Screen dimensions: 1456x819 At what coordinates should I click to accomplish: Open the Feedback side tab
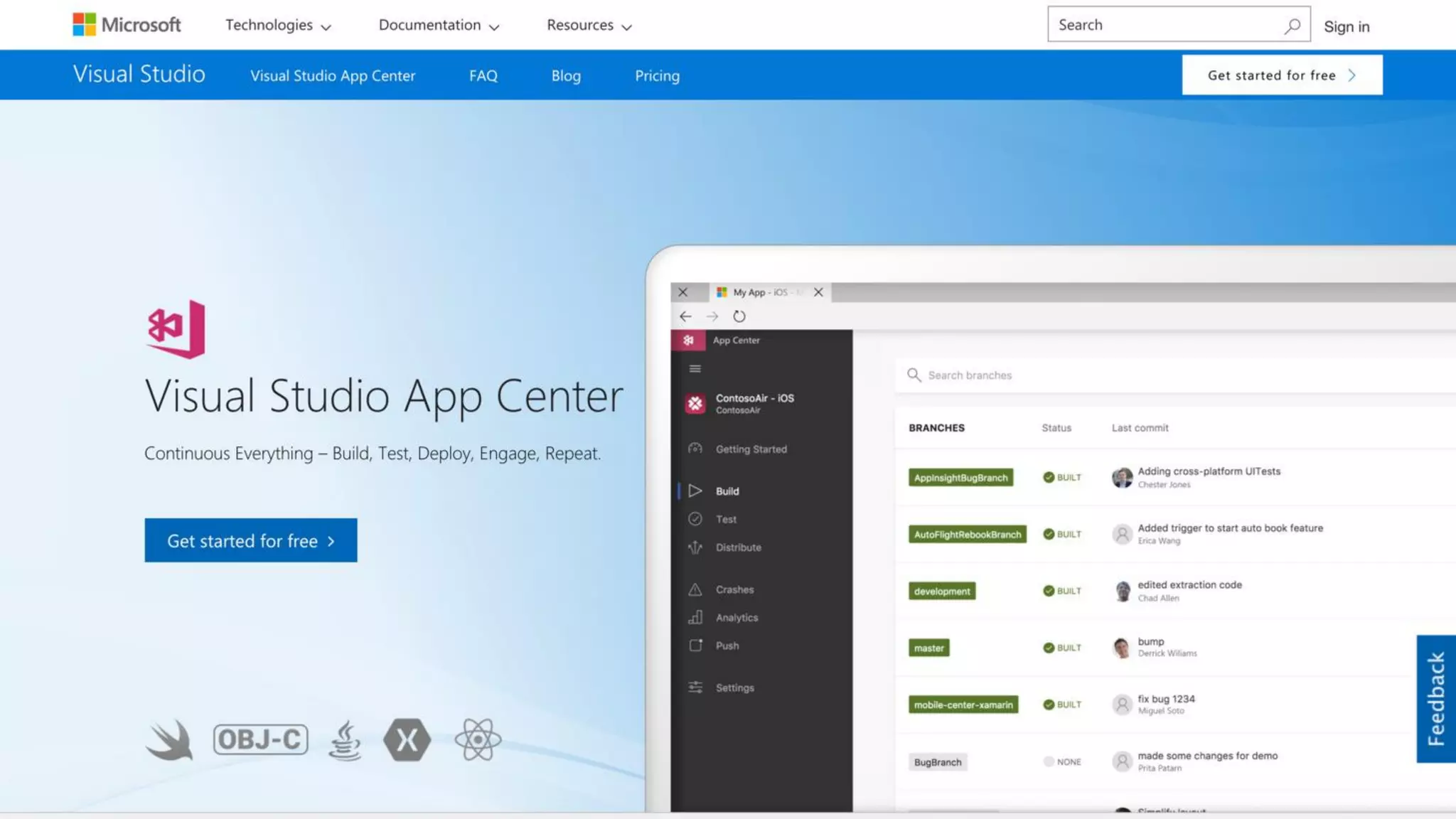(x=1436, y=698)
